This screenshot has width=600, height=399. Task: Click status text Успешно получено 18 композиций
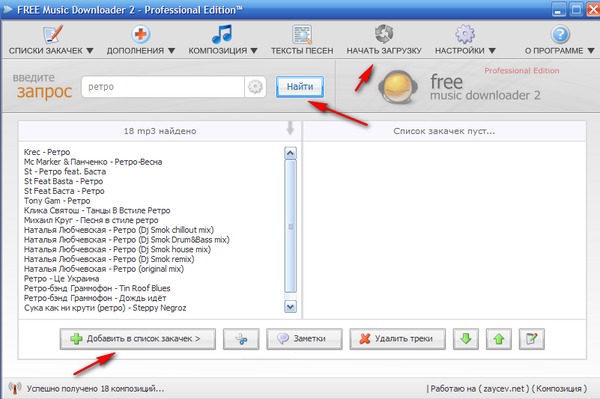coord(95,389)
